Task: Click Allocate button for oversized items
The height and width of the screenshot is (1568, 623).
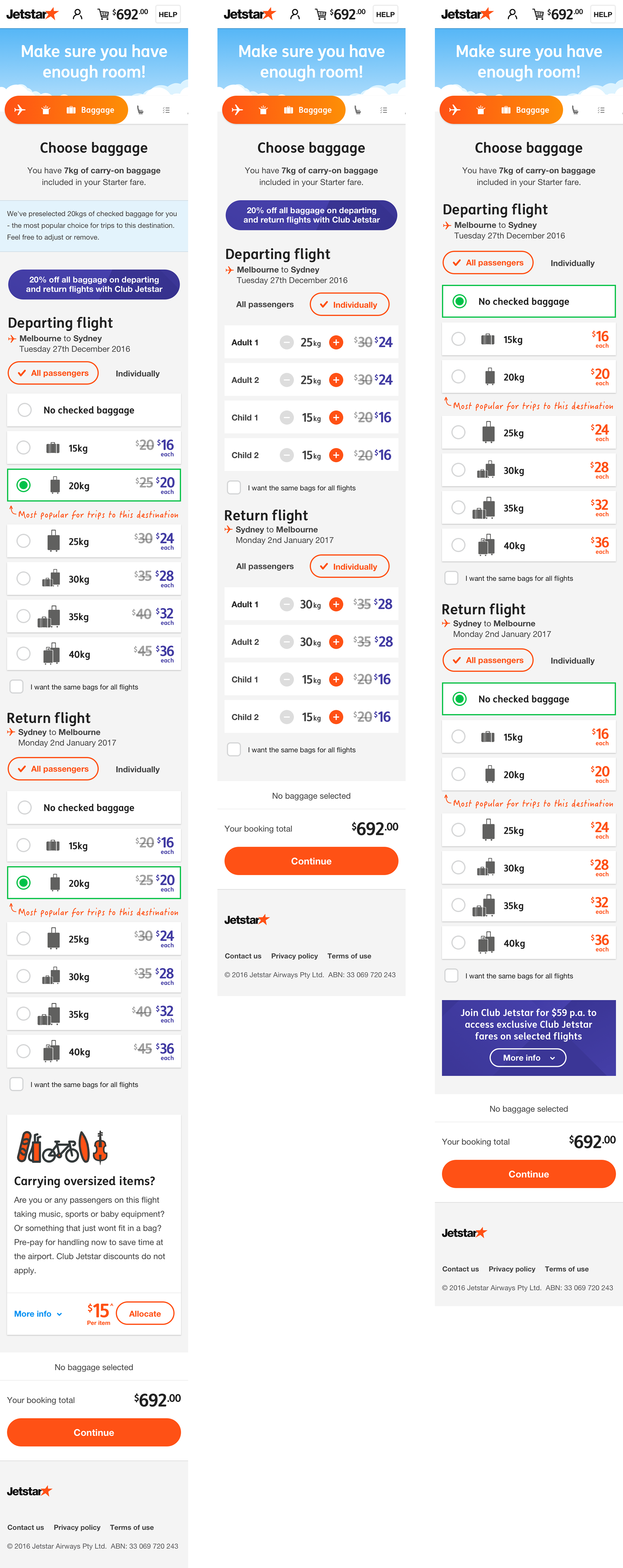Action: [145, 1313]
